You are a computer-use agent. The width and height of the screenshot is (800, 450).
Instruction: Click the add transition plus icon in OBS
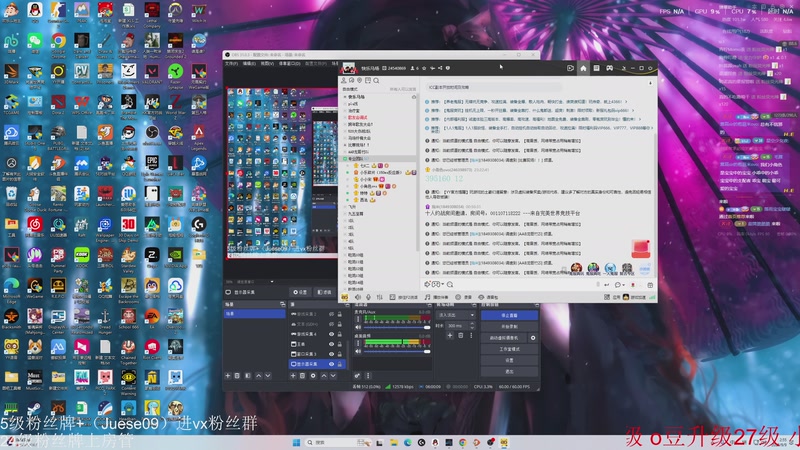(450, 335)
